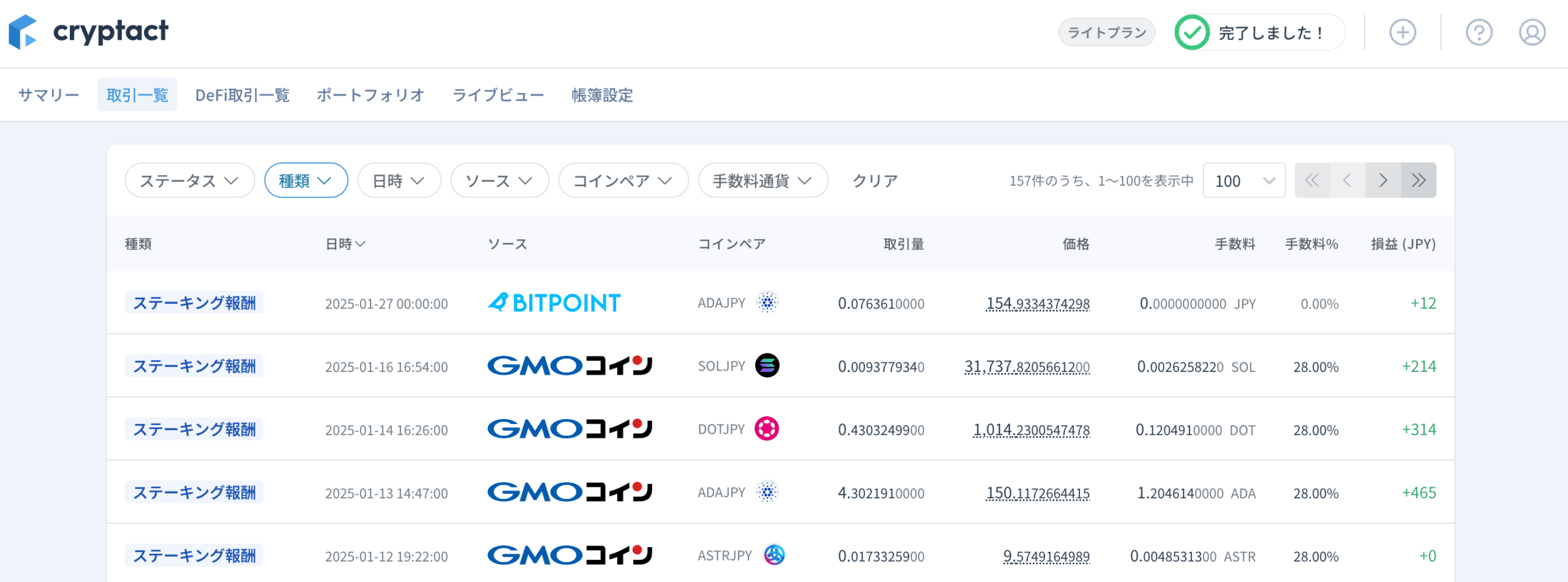This screenshot has height=582, width=1568.
Task: Open the user account profile icon
Action: click(1532, 32)
